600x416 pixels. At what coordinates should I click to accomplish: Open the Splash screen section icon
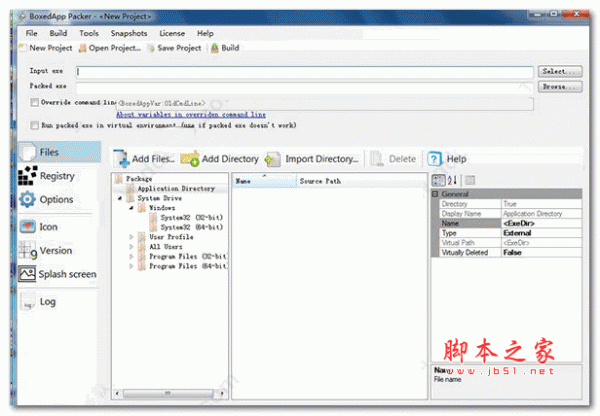click(28, 274)
